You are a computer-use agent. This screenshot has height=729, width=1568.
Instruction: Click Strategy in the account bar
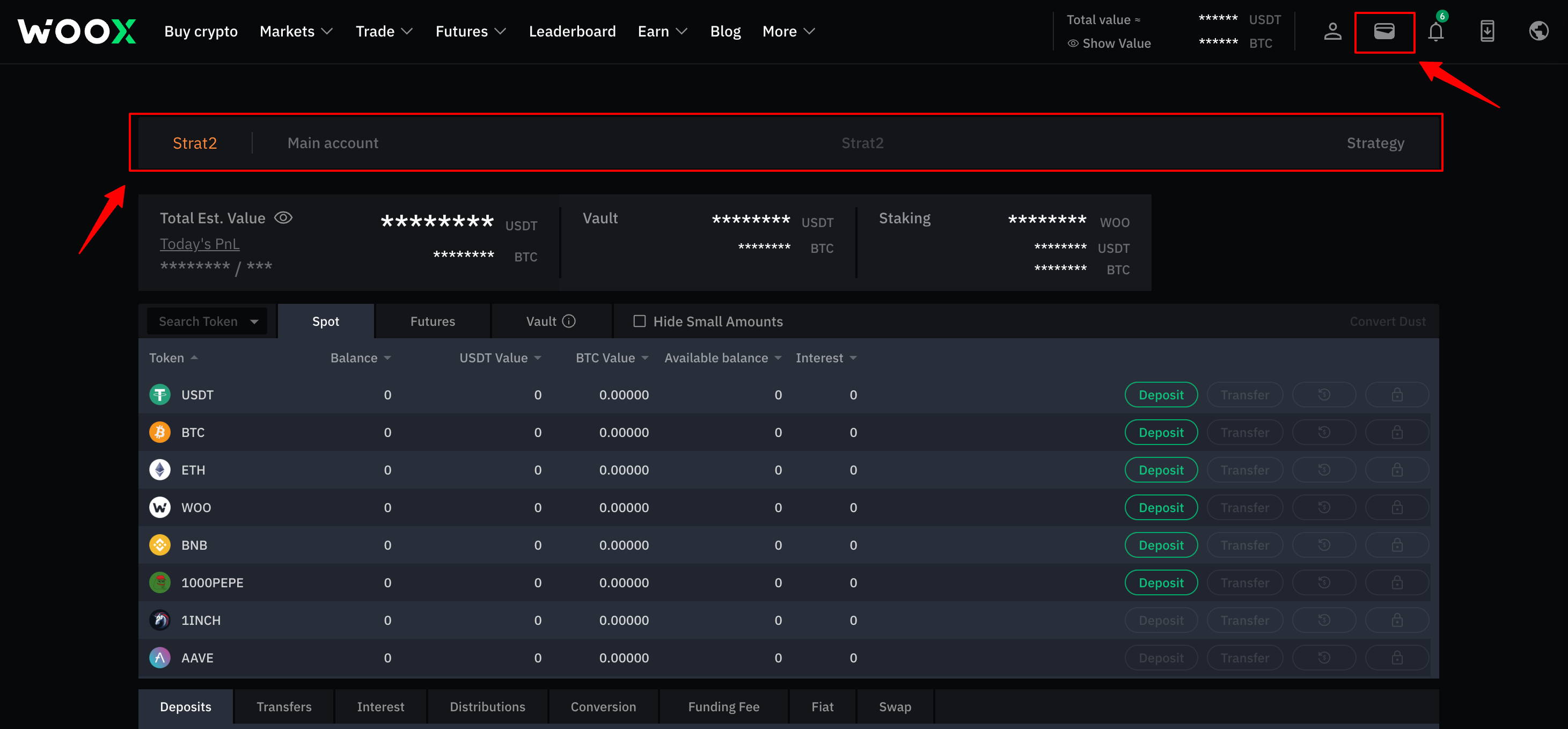click(x=1375, y=143)
